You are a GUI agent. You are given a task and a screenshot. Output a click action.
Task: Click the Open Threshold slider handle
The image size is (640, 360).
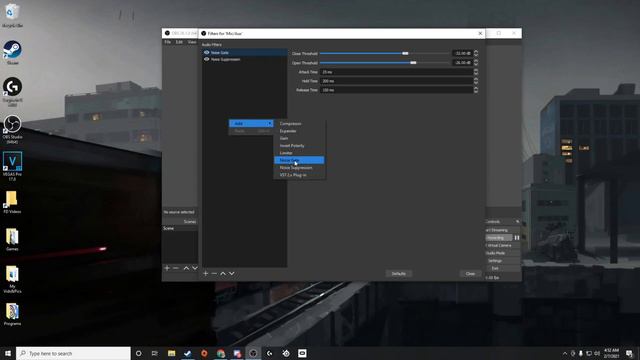click(413, 63)
